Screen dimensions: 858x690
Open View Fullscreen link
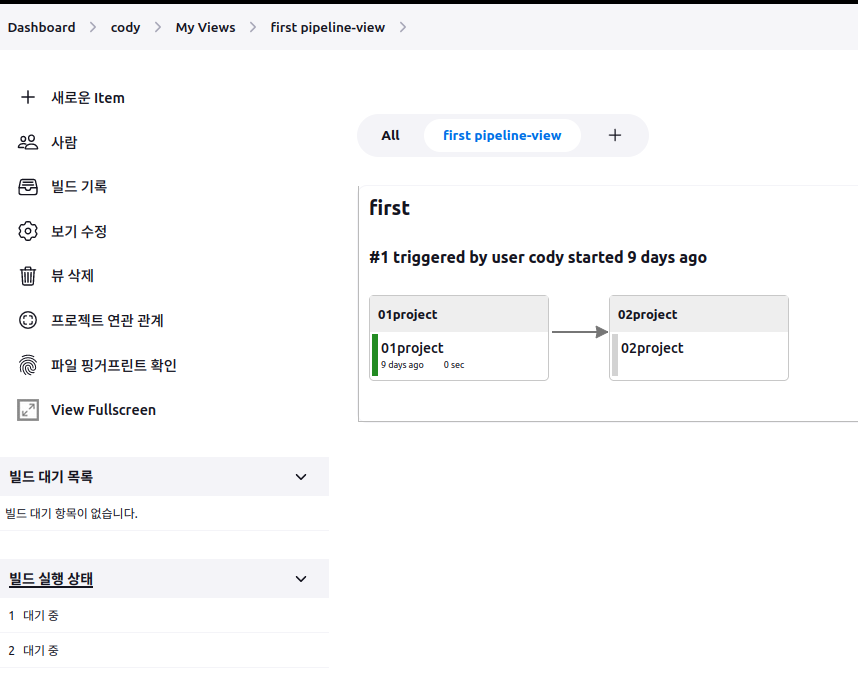(103, 410)
